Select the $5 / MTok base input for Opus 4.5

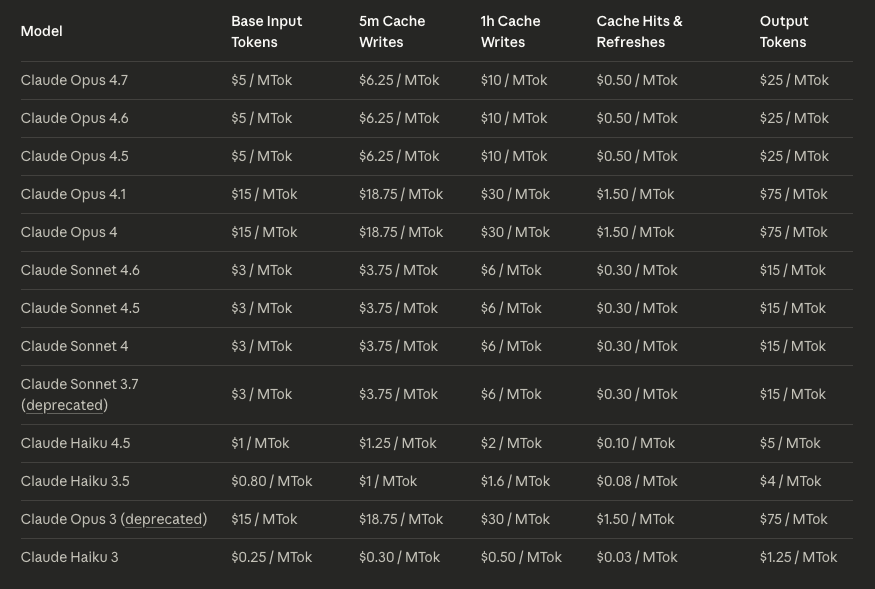click(262, 156)
